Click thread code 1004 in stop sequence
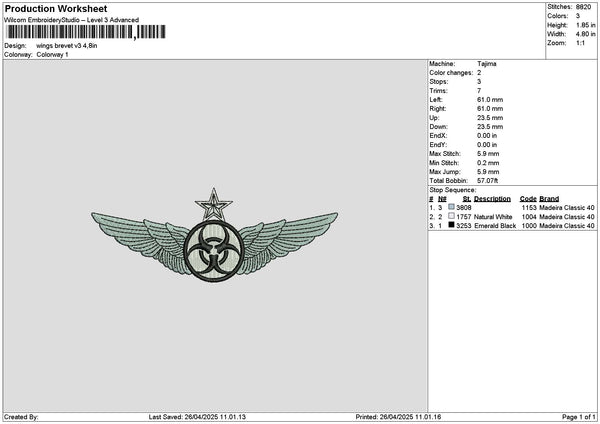 tap(529, 217)
